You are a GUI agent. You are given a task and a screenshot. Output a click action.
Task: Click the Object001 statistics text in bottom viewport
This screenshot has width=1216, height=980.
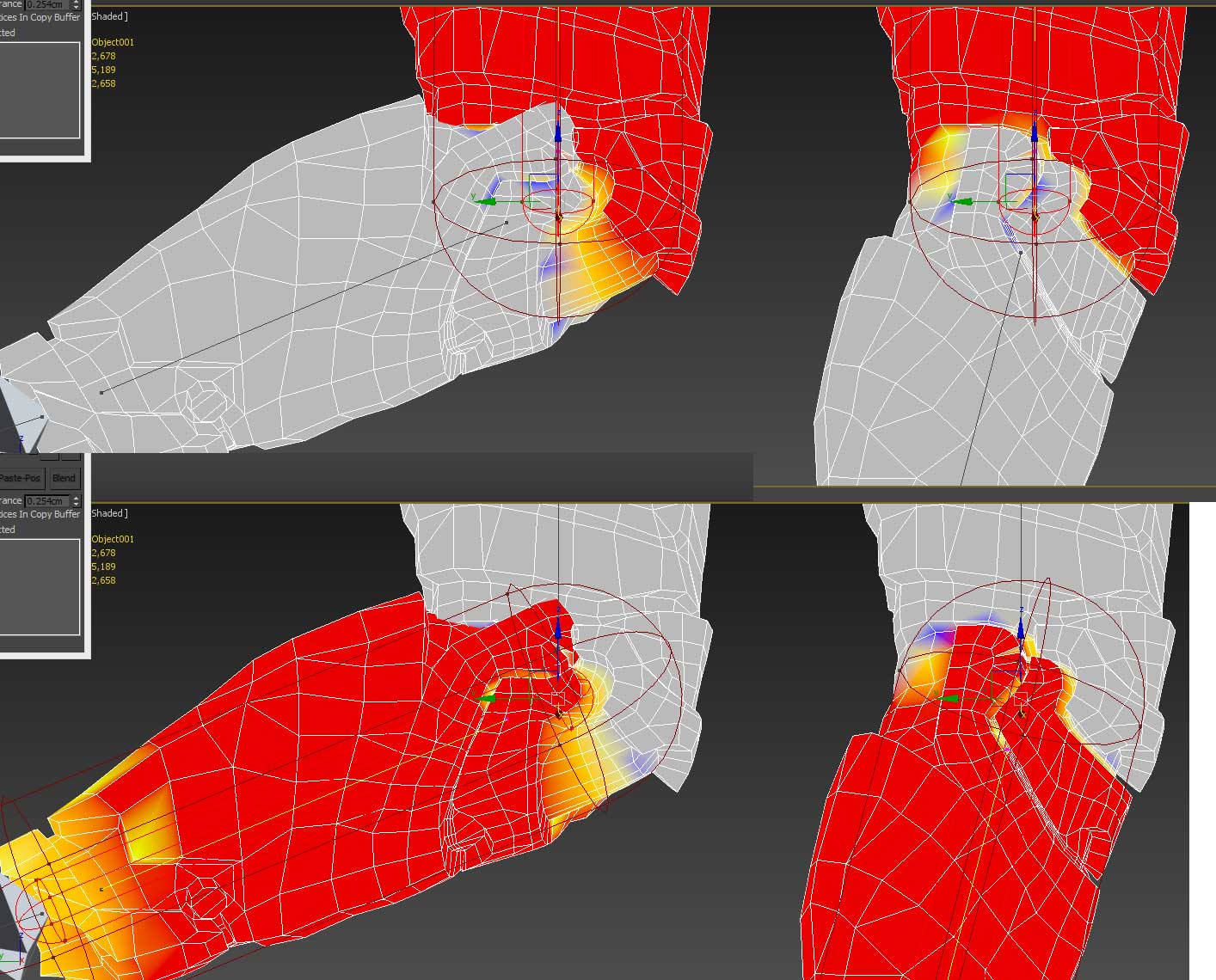113,539
